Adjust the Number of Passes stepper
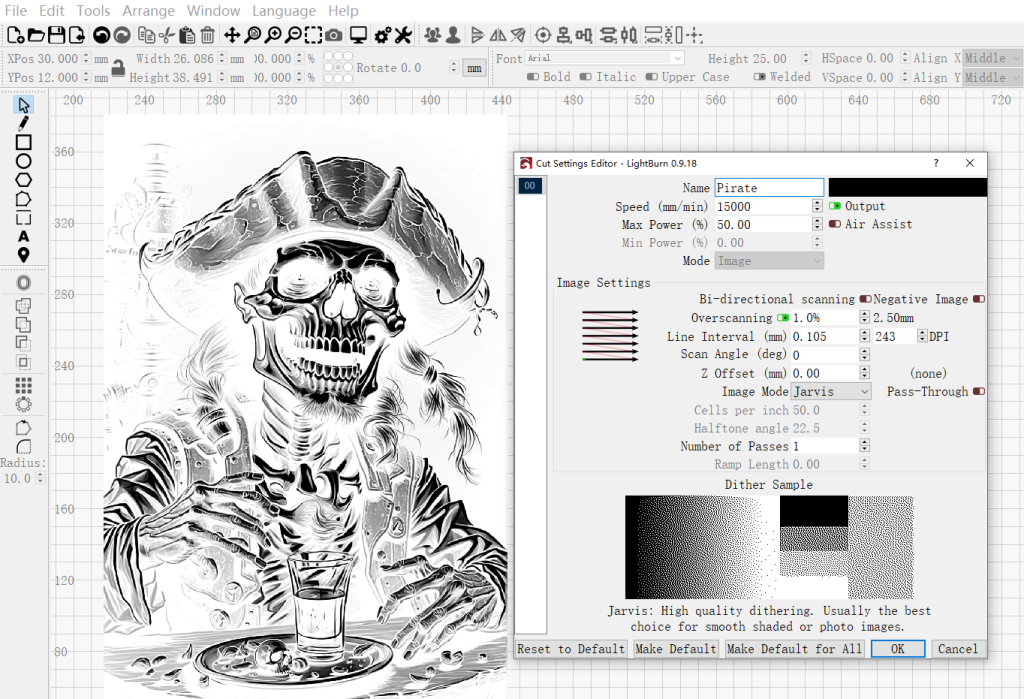Screen dimensions: 1024x699 click(x=865, y=446)
